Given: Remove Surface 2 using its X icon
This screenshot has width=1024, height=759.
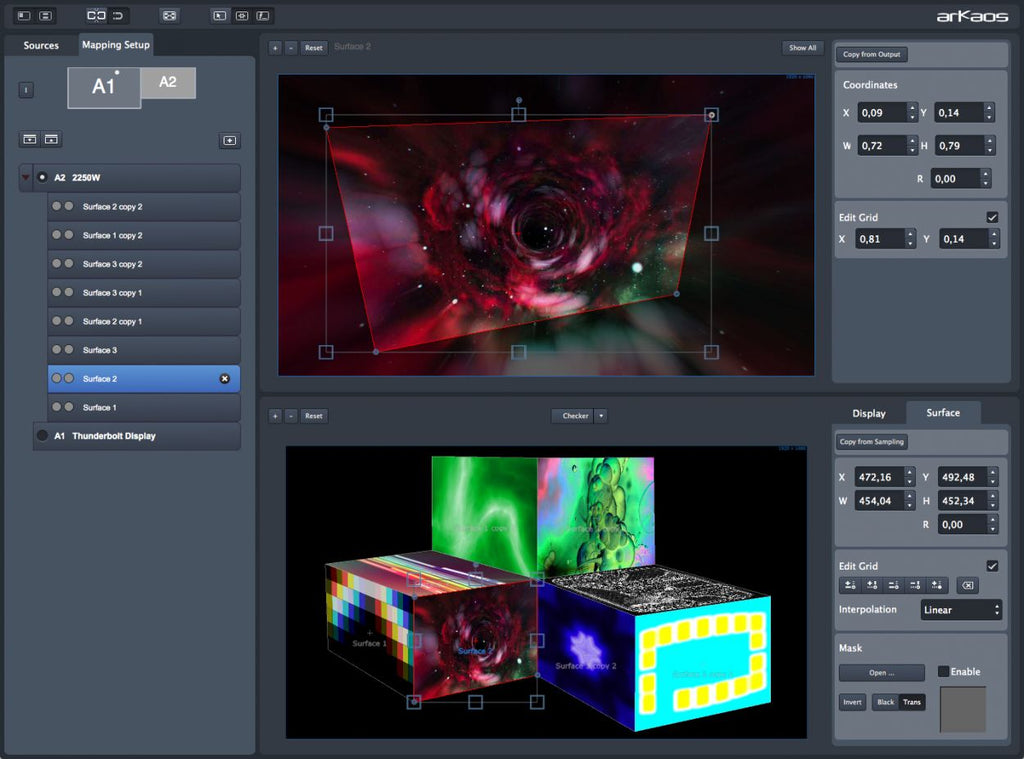Looking at the screenshot, I should [224, 379].
